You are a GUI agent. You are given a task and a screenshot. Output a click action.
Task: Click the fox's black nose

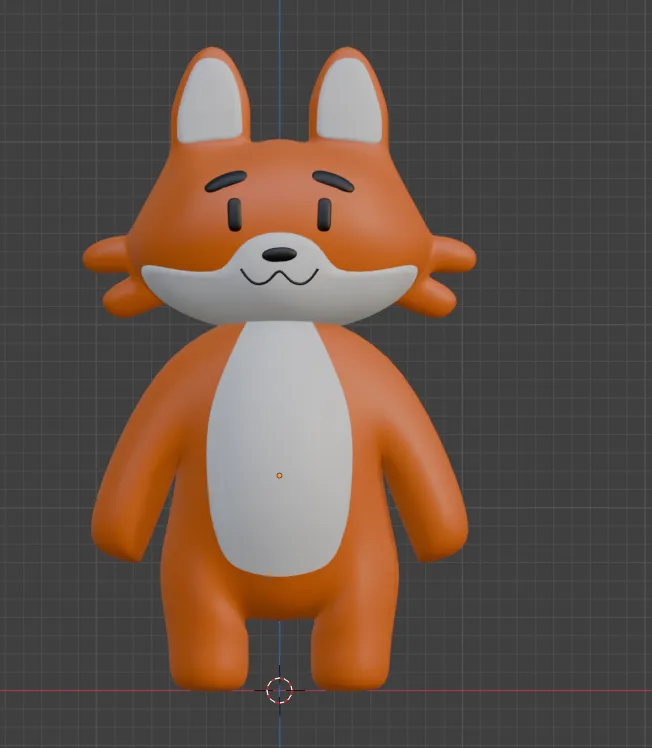279,254
